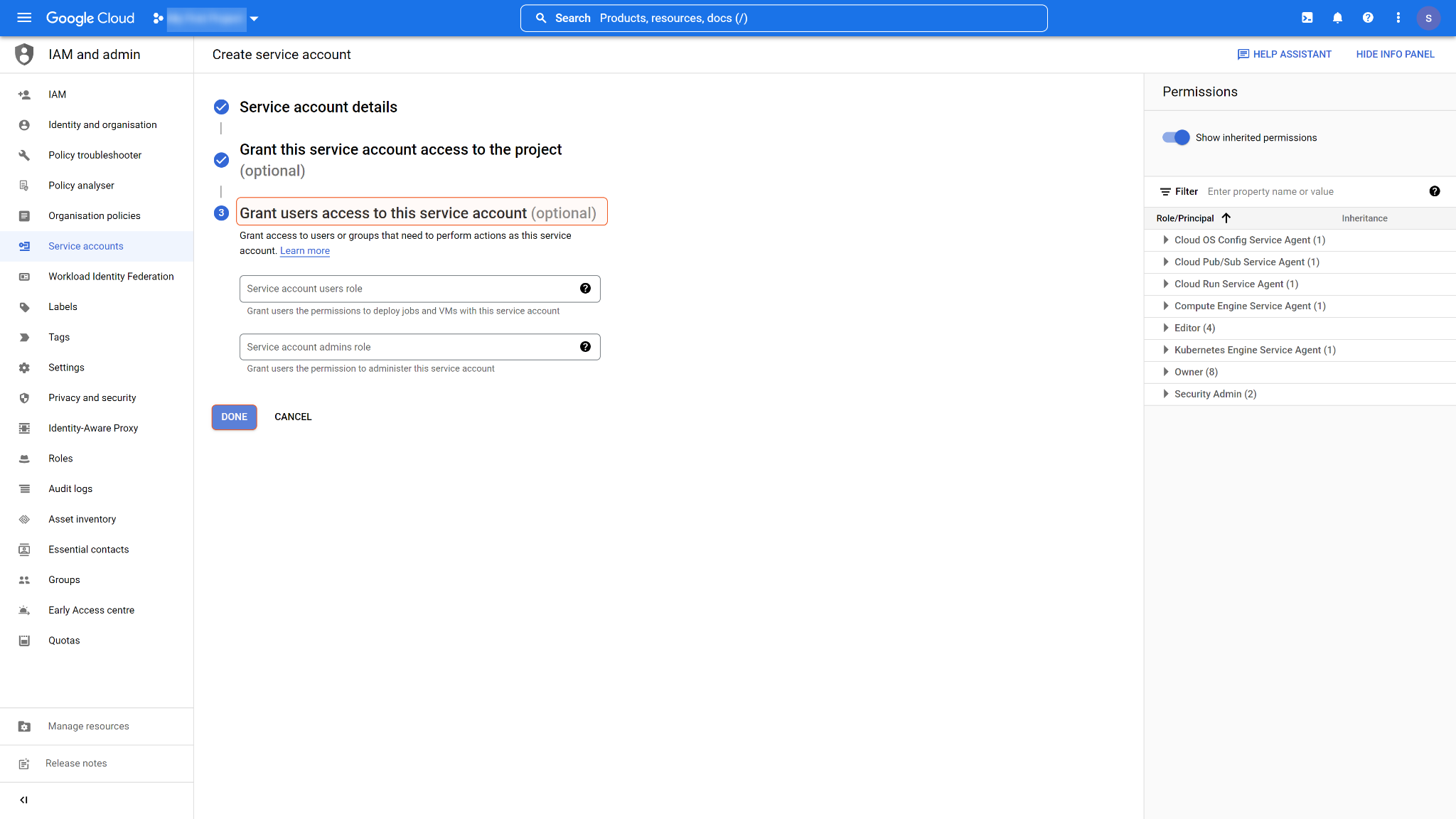Open the notifications bell
This screenshot has width=1456, height=819.
[x=1337, y=18]
